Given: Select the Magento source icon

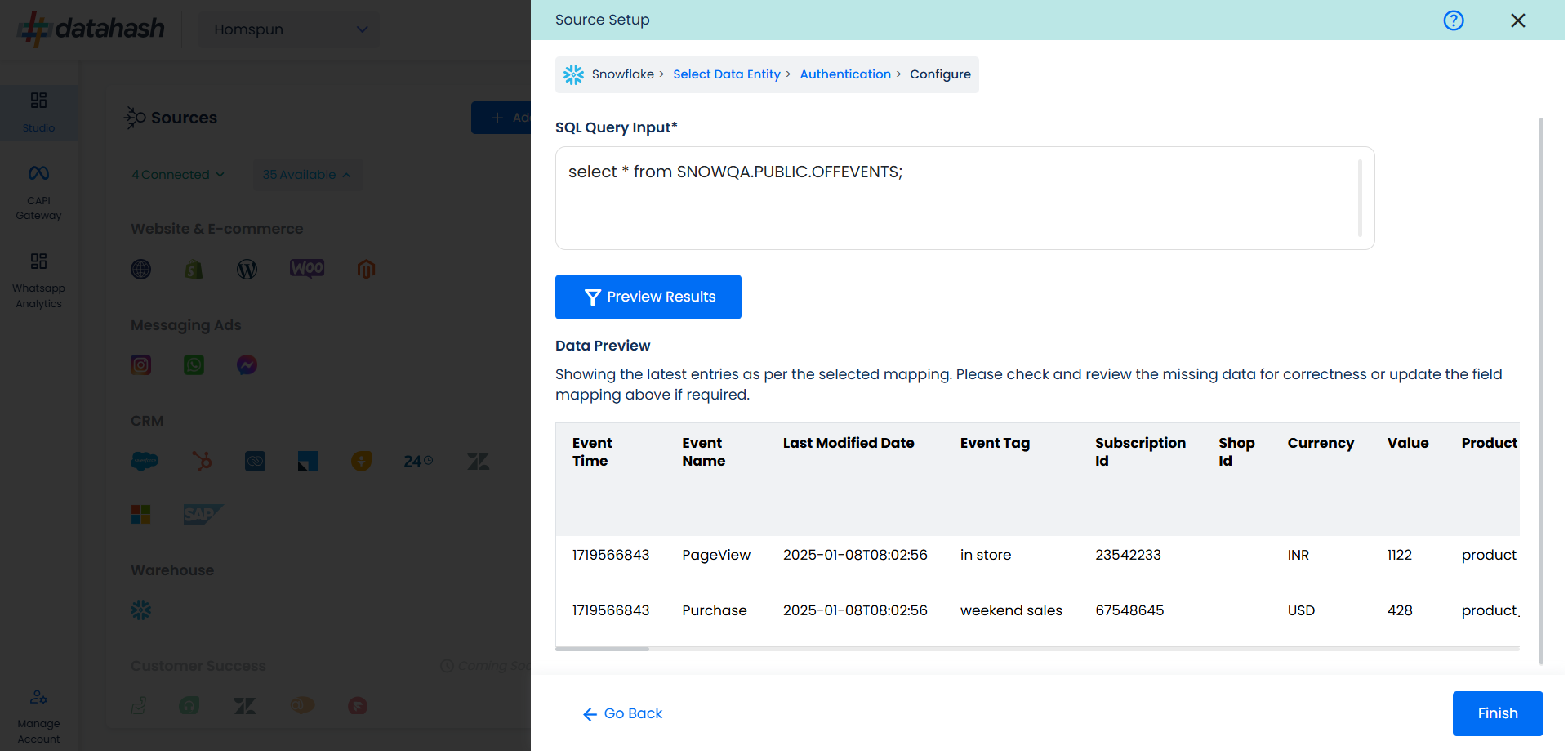Looking at the screenshot, I should (x=366, y=270).
